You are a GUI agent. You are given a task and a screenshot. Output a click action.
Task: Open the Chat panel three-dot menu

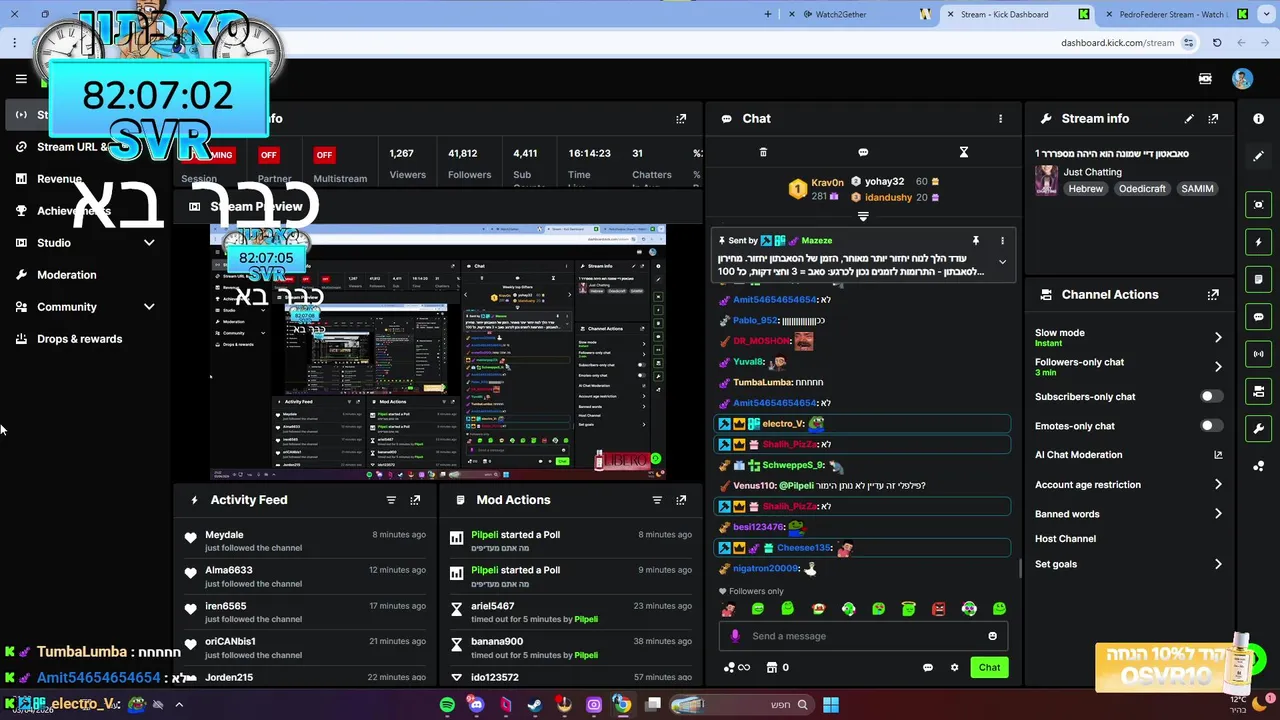pyautogui.click(x=1000, y=118)
